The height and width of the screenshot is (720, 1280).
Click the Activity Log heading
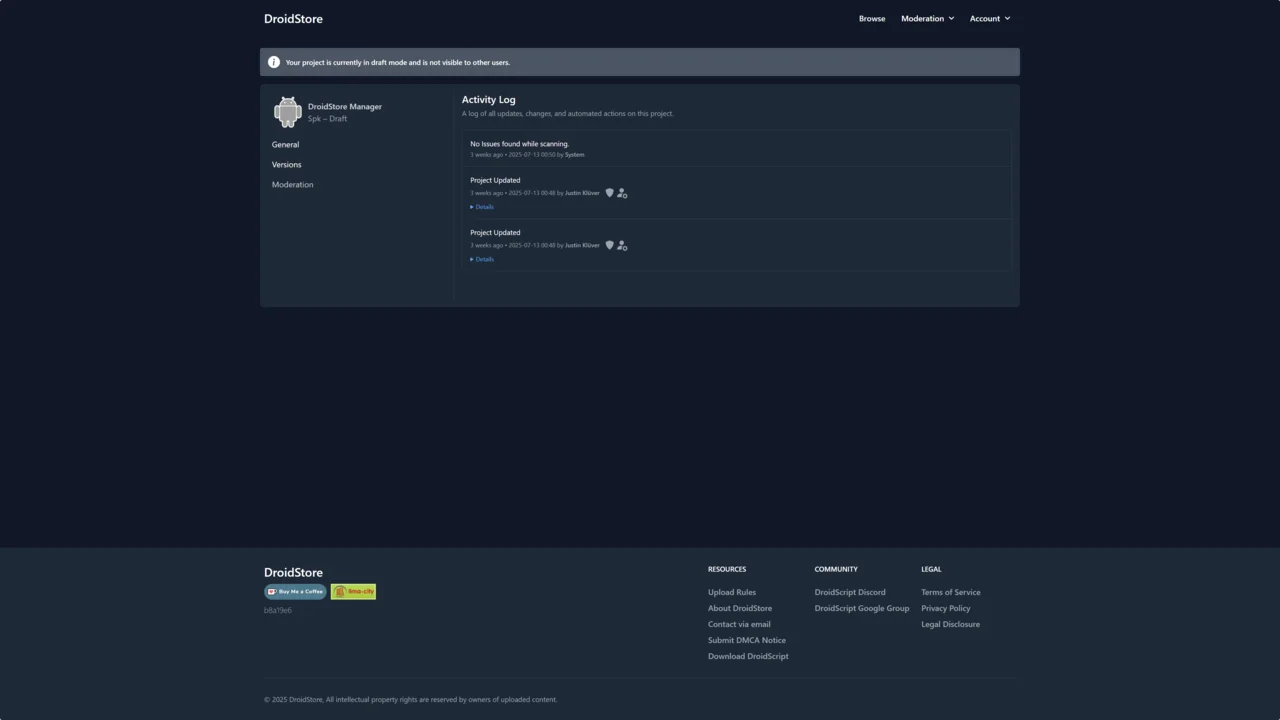pos(489,100)
